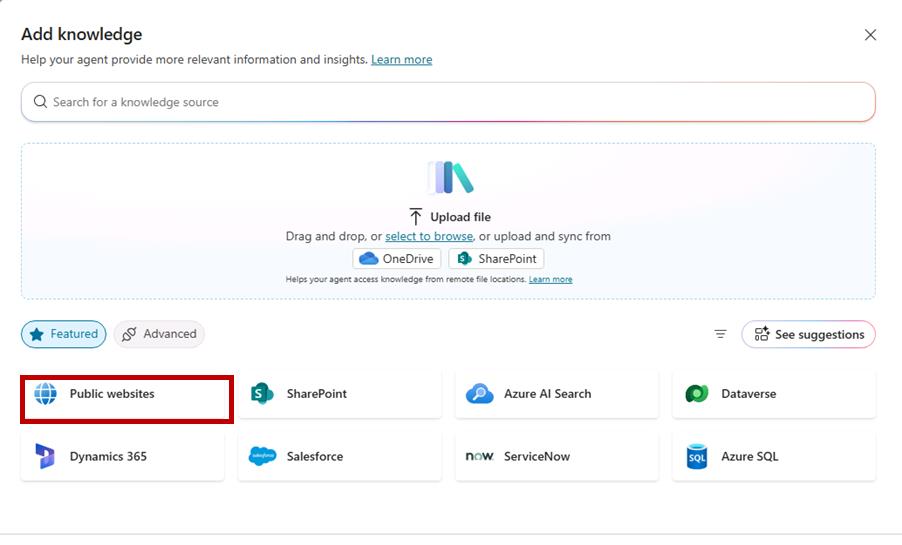Click the upload file arrow icon
The height and width of the screenshot is (545, 902).
[416, 217]
